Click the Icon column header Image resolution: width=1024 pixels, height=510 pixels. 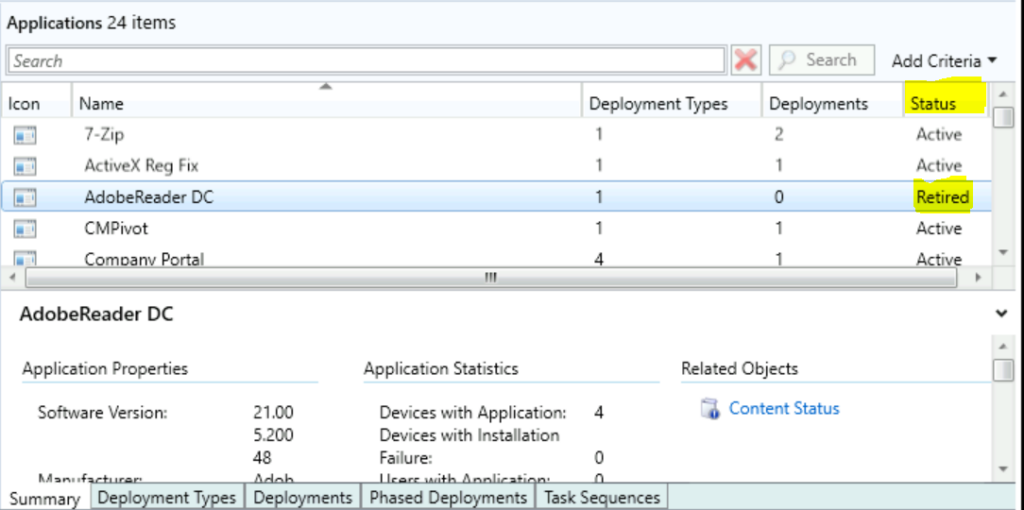point(36,103)
